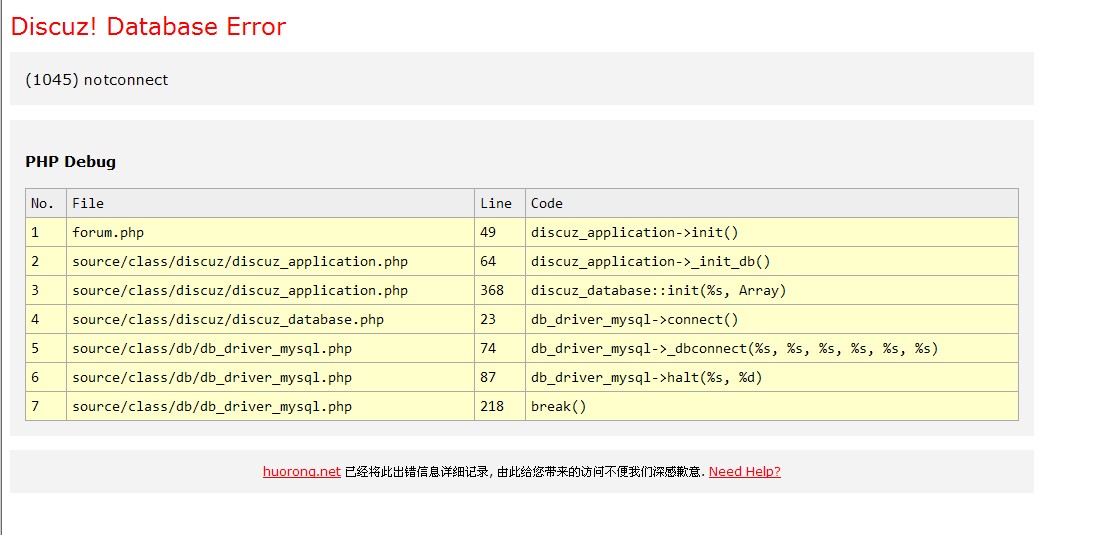Click the Need Help? link
The height and width of the screenshot is (535, 1104).
coord(745,472)
